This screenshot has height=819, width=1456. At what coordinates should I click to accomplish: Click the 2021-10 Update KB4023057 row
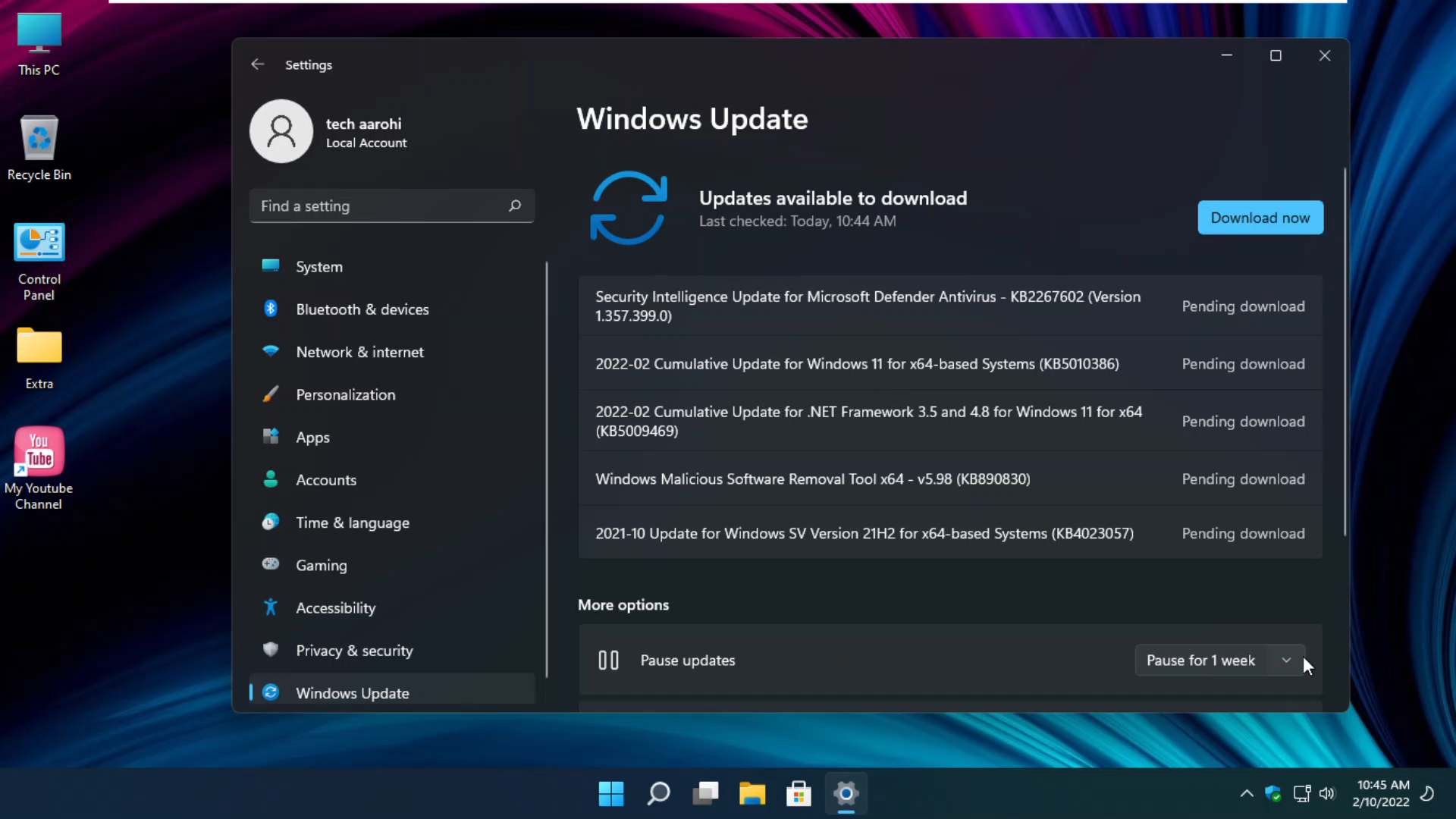950,534
